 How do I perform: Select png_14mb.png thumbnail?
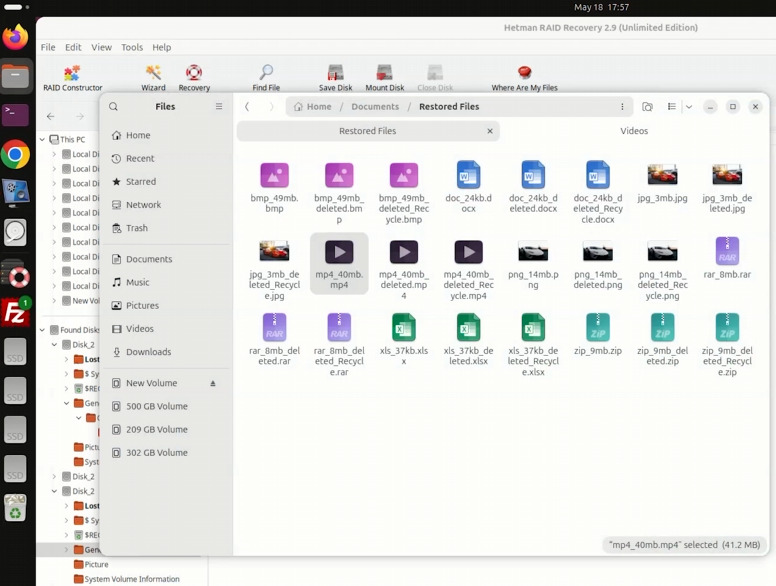pos(533,251)
